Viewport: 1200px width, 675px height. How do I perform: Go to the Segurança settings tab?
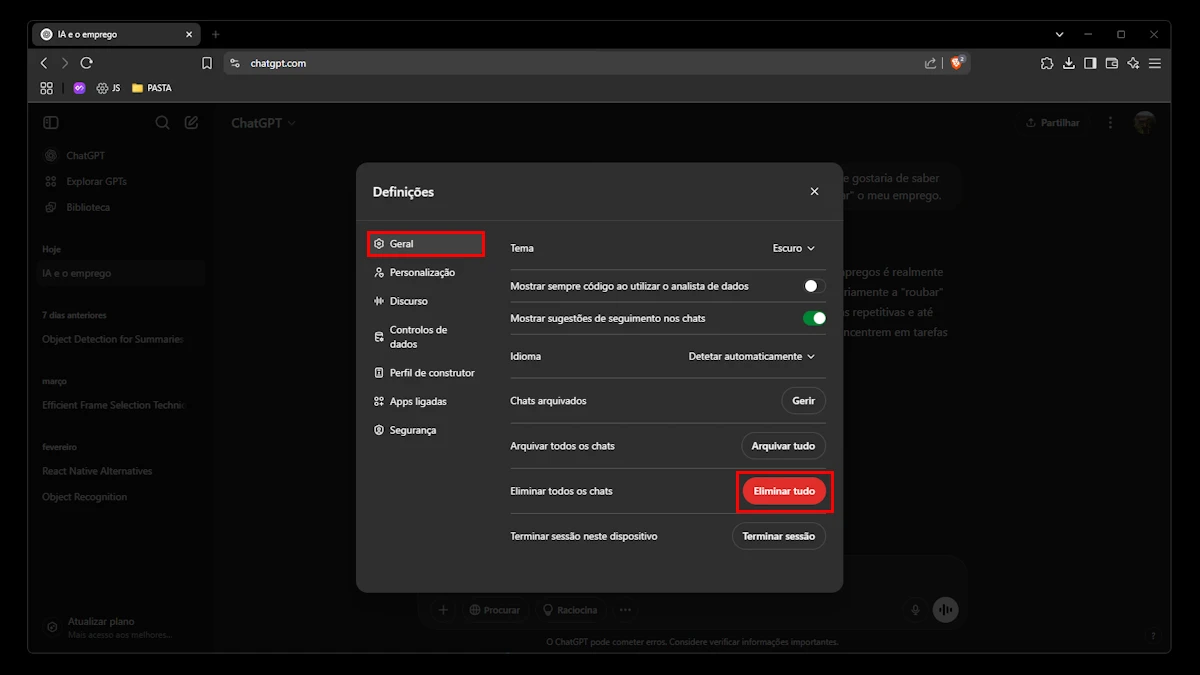[412, 430]
